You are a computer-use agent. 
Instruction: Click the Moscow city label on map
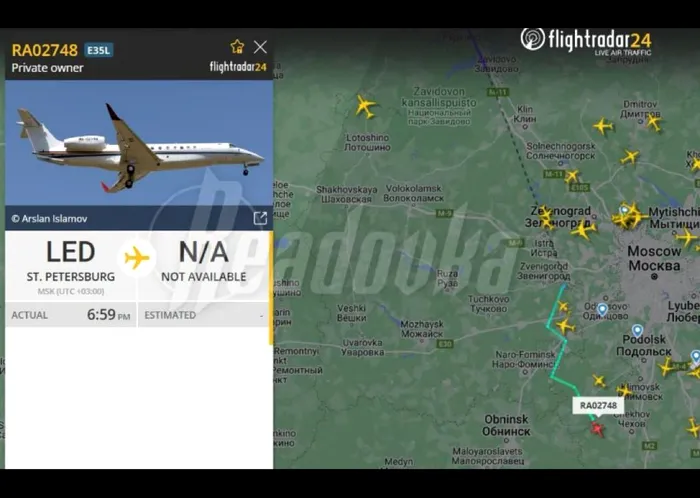654,258
